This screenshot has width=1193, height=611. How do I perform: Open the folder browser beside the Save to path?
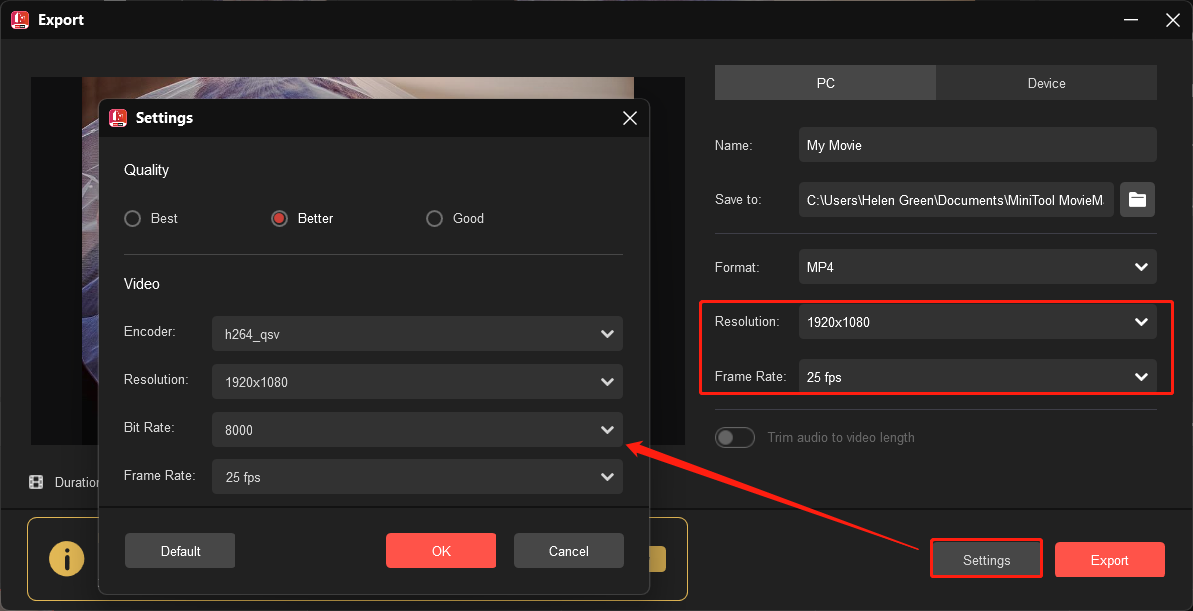tap(1137, 199)
